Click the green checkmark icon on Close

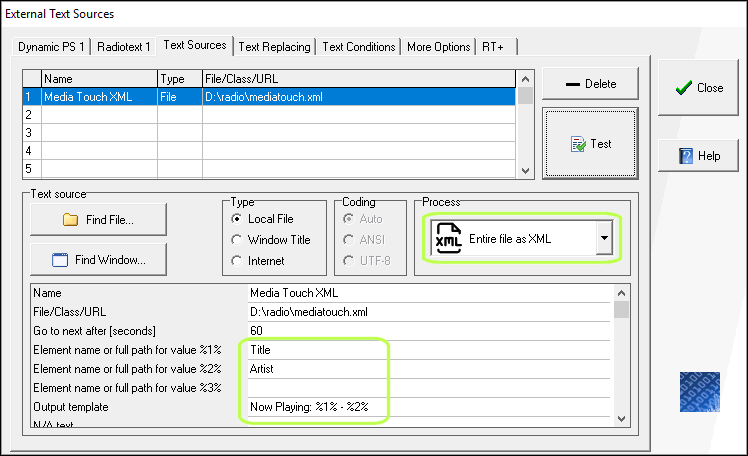[x=684, y=87]
